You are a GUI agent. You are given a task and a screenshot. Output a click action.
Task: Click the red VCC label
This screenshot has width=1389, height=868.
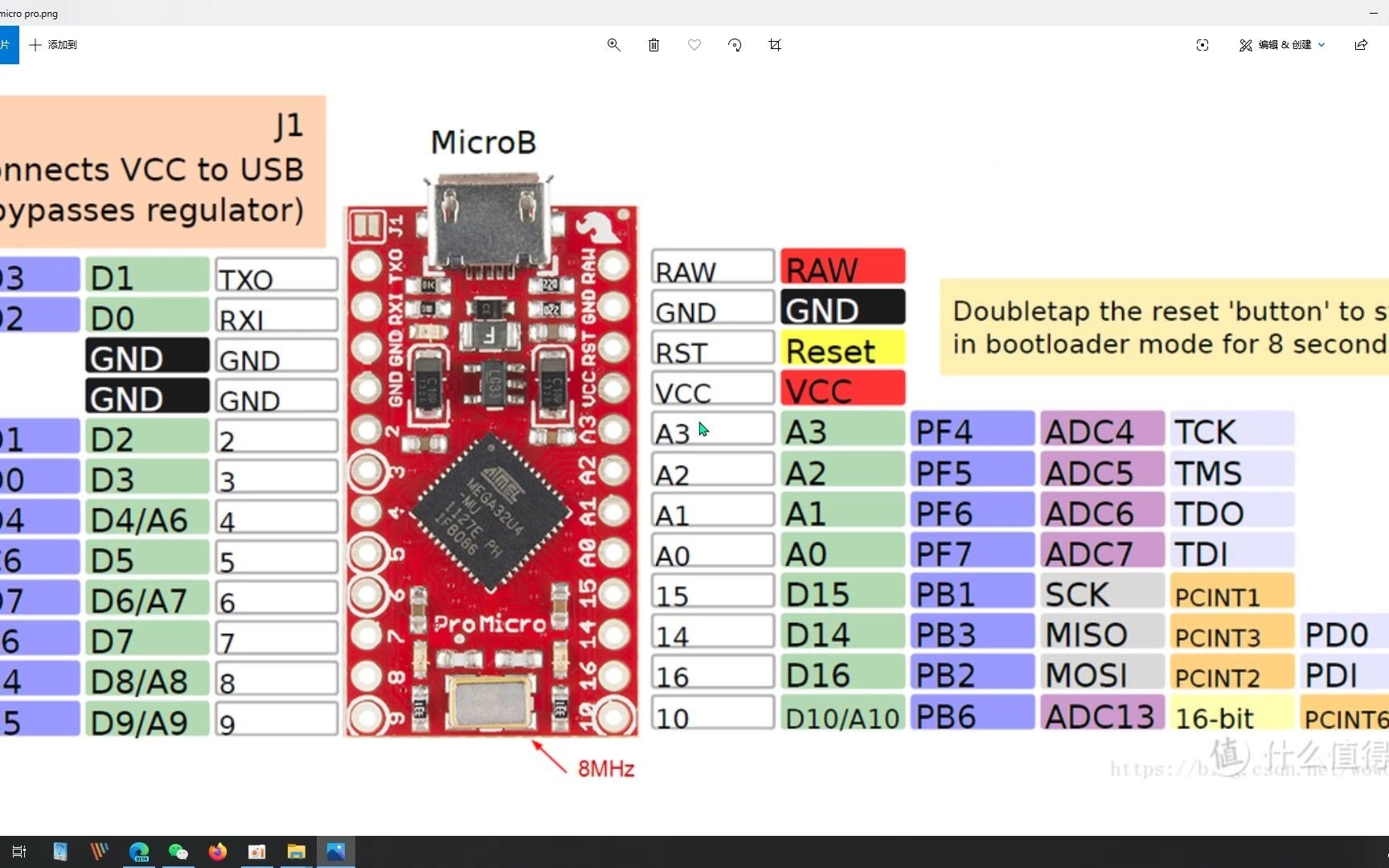[842, 390]
